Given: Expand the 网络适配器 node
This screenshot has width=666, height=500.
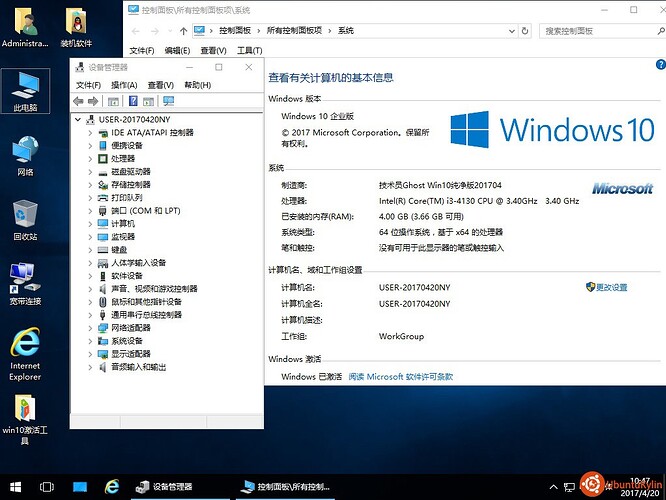Looking at the screenshot, I should pyautogui.click(x=90, y=328).
